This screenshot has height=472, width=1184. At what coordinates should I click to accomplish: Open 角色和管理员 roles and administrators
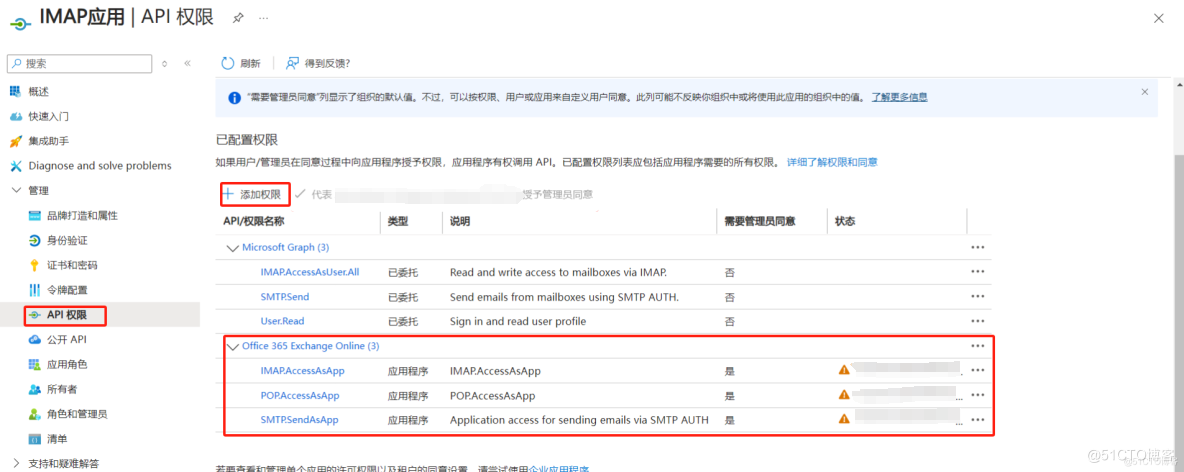[x=76, y=414]
